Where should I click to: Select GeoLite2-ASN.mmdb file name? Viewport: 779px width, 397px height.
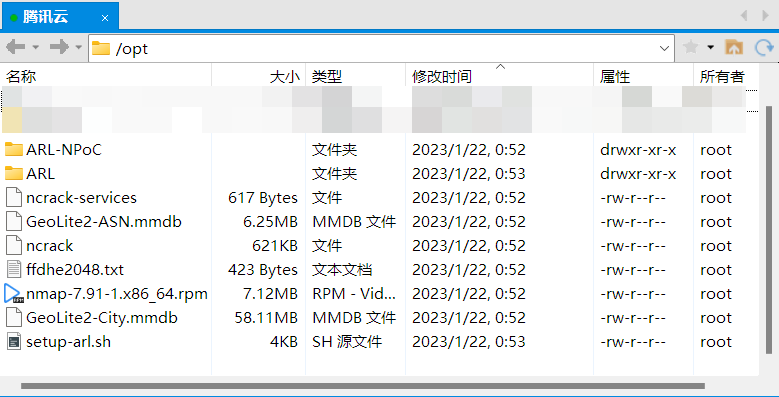pos(104,222)
